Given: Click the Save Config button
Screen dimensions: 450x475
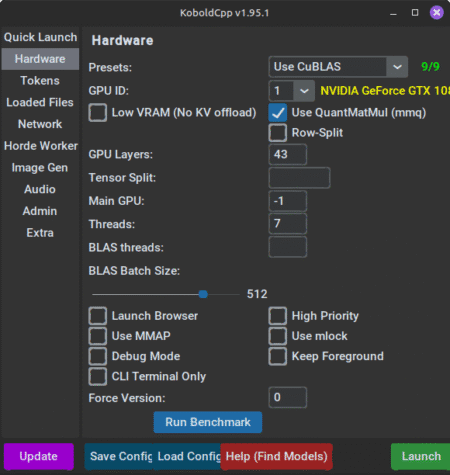Looking at the screenshot, I should pos(119,456).
